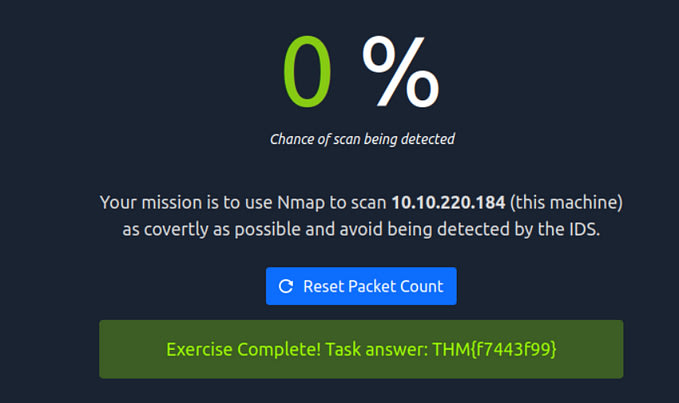The height and width of the screenshot is (403, 679).
Task: Click the 'Your mission' opening words
Action: [146, 203]
